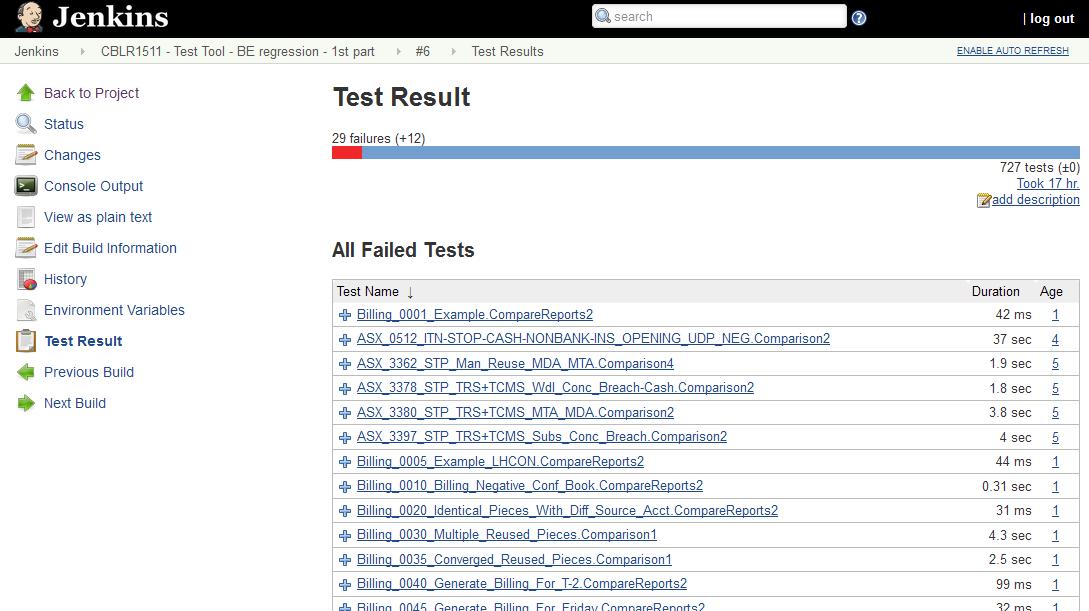Click the Changes notepad icon
The height and width of the screenshot is (611, 1089).
(26, 155)
